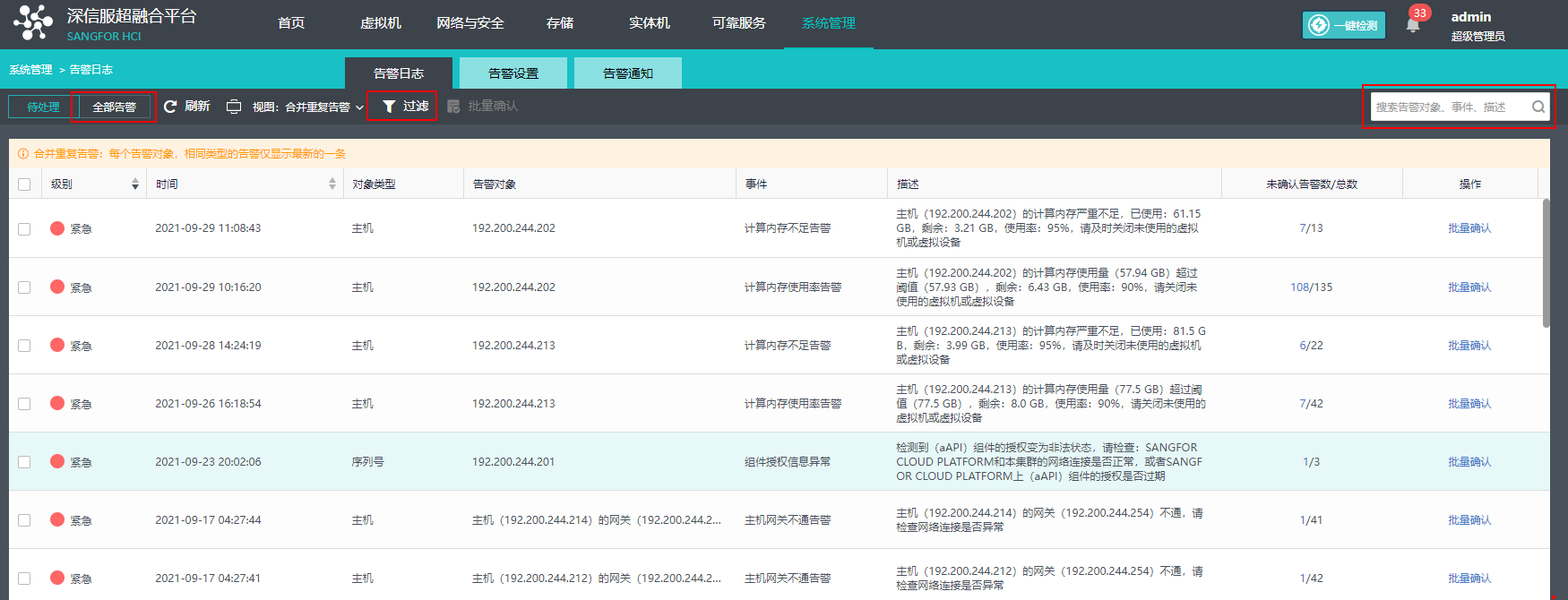Switch to the 告警设置 tab
The width and height of the screenshot is (1568, 600).
(513, 73)
